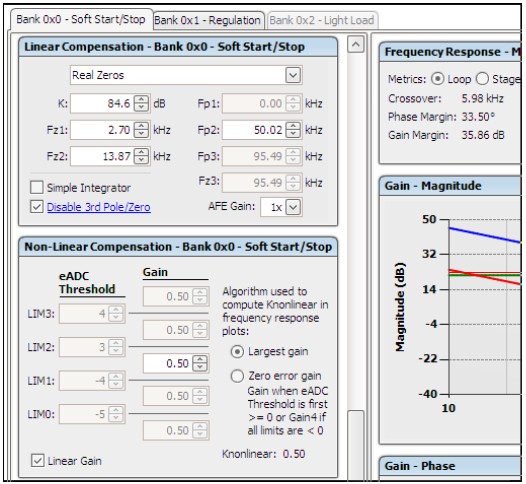
Task: Increase the Fz2 frequency with up arrow
Action: (142, 153)
